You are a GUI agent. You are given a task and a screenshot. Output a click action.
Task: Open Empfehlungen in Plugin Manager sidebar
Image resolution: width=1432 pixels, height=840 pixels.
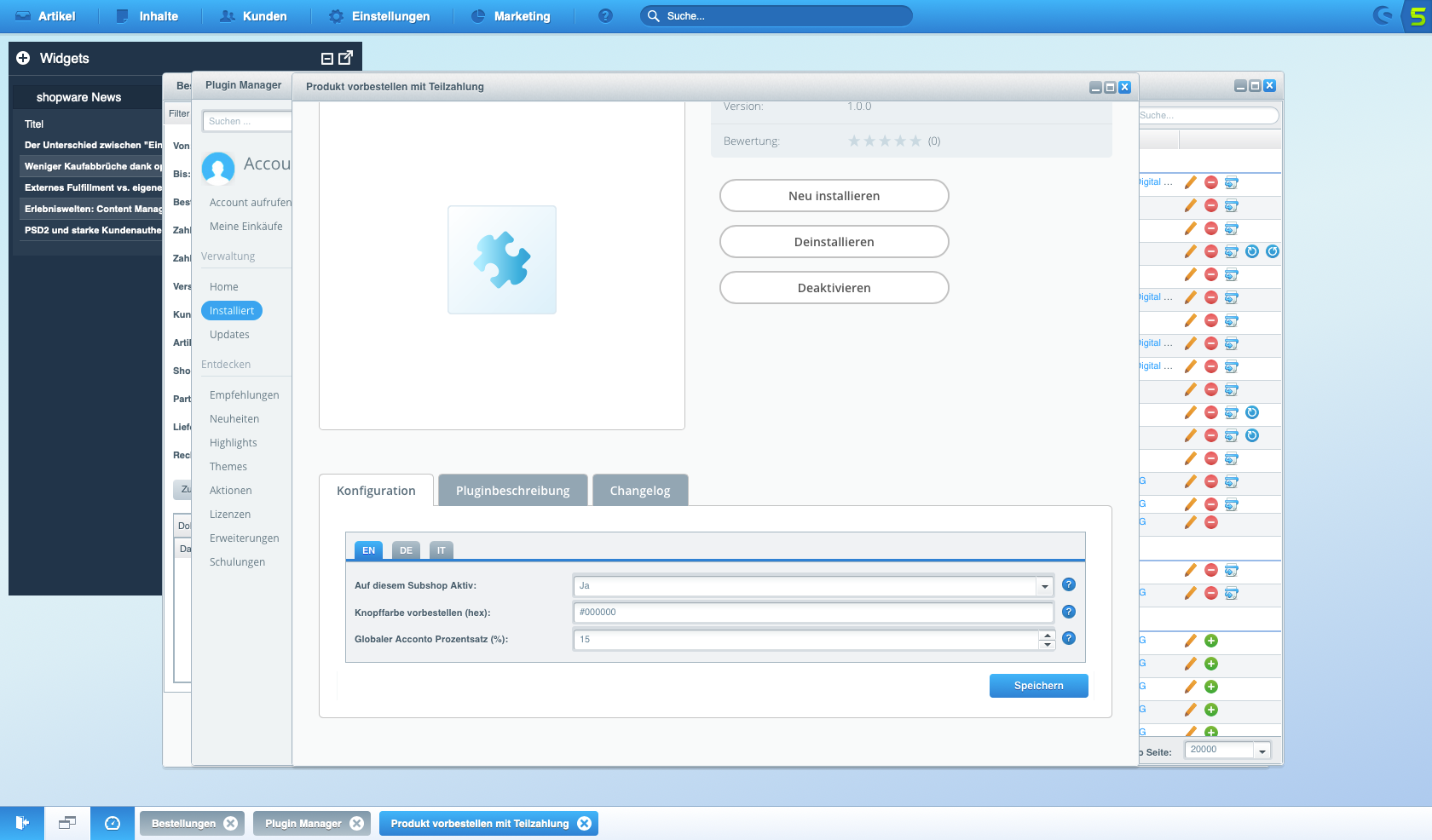pos(244,395)
